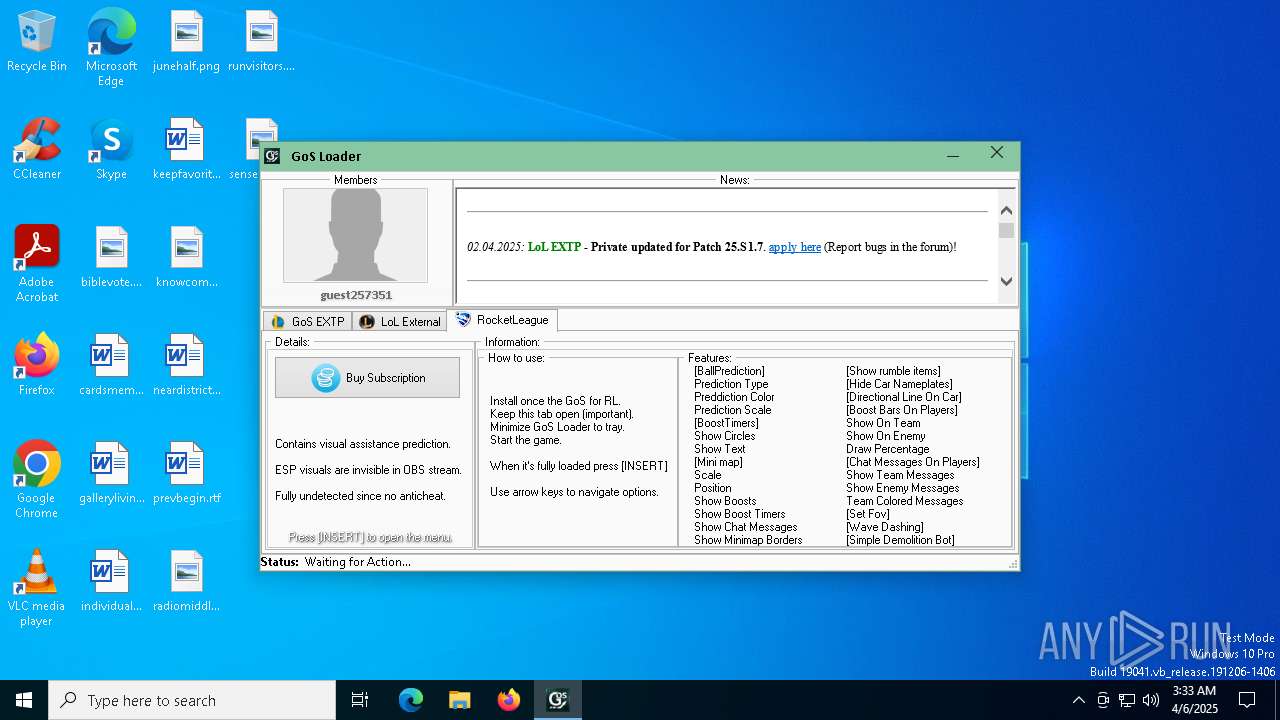Click the guest257351 username label
The width and height of the screenshot is (1280, 720).
[x=356, y=295]
